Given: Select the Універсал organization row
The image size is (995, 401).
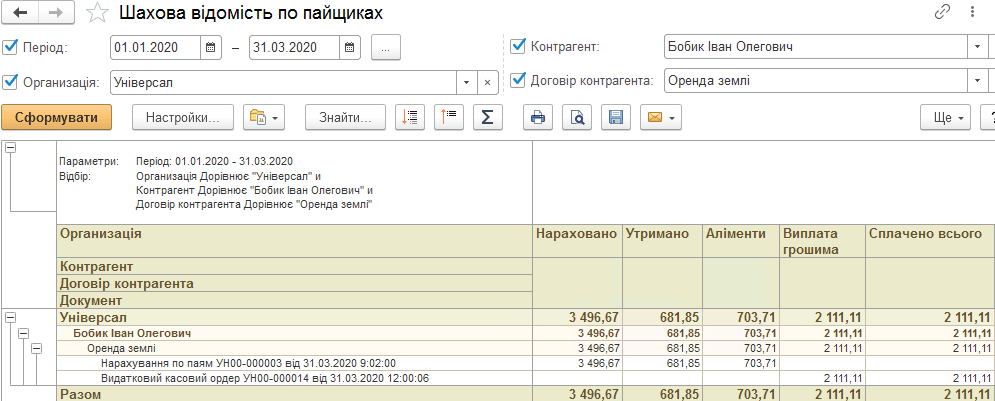Looking at the screenshot, I should tap(294, 317).
